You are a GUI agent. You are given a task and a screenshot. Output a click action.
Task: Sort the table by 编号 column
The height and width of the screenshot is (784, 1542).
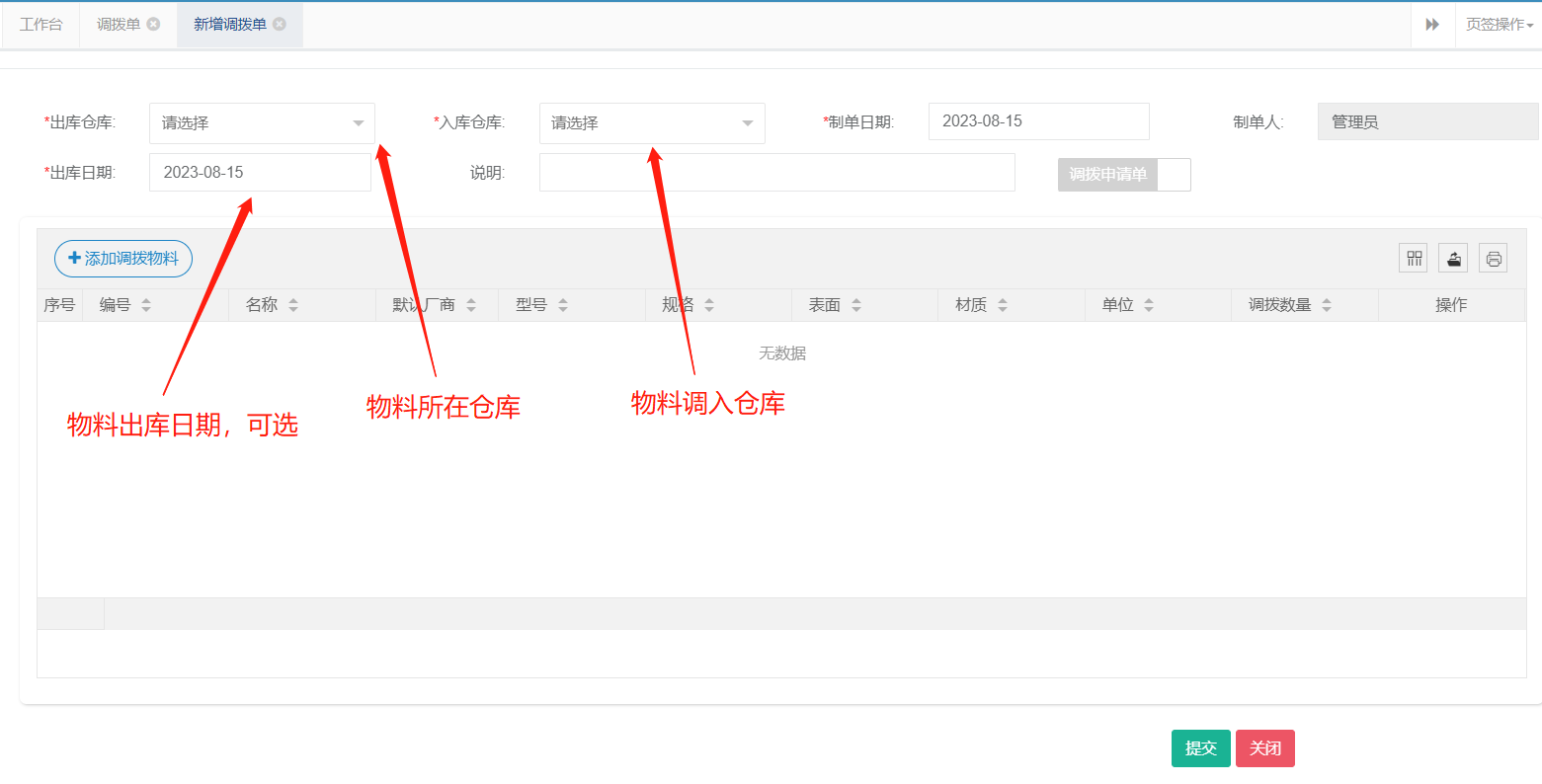pos(146,305)
